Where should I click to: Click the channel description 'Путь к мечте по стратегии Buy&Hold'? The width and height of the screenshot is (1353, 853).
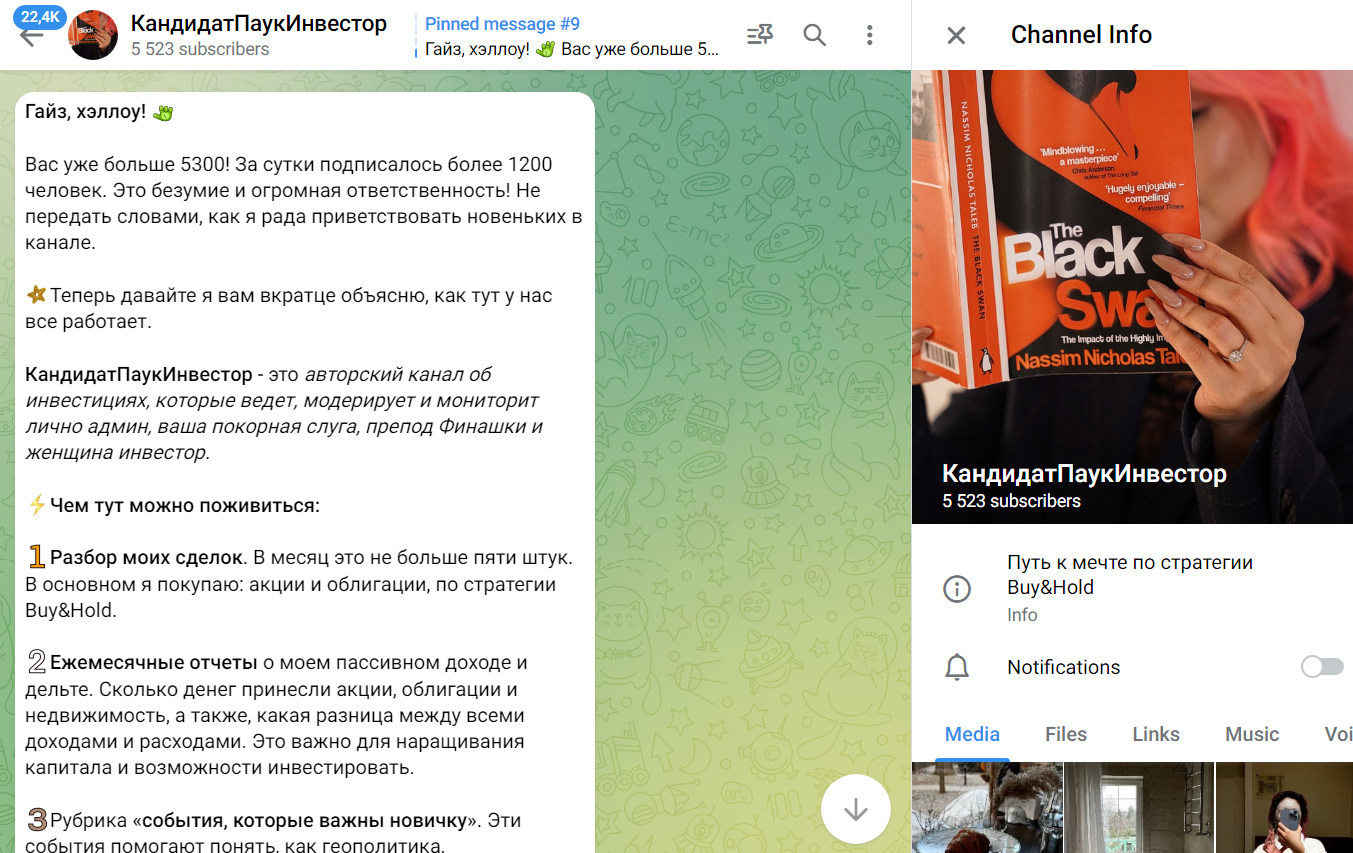click(x=1130, y=575)
